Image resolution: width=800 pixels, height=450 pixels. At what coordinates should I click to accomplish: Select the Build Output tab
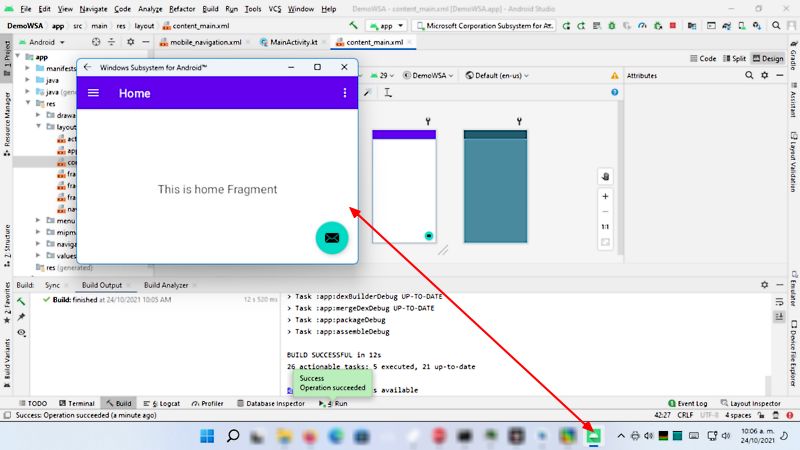tap(102, 285)
